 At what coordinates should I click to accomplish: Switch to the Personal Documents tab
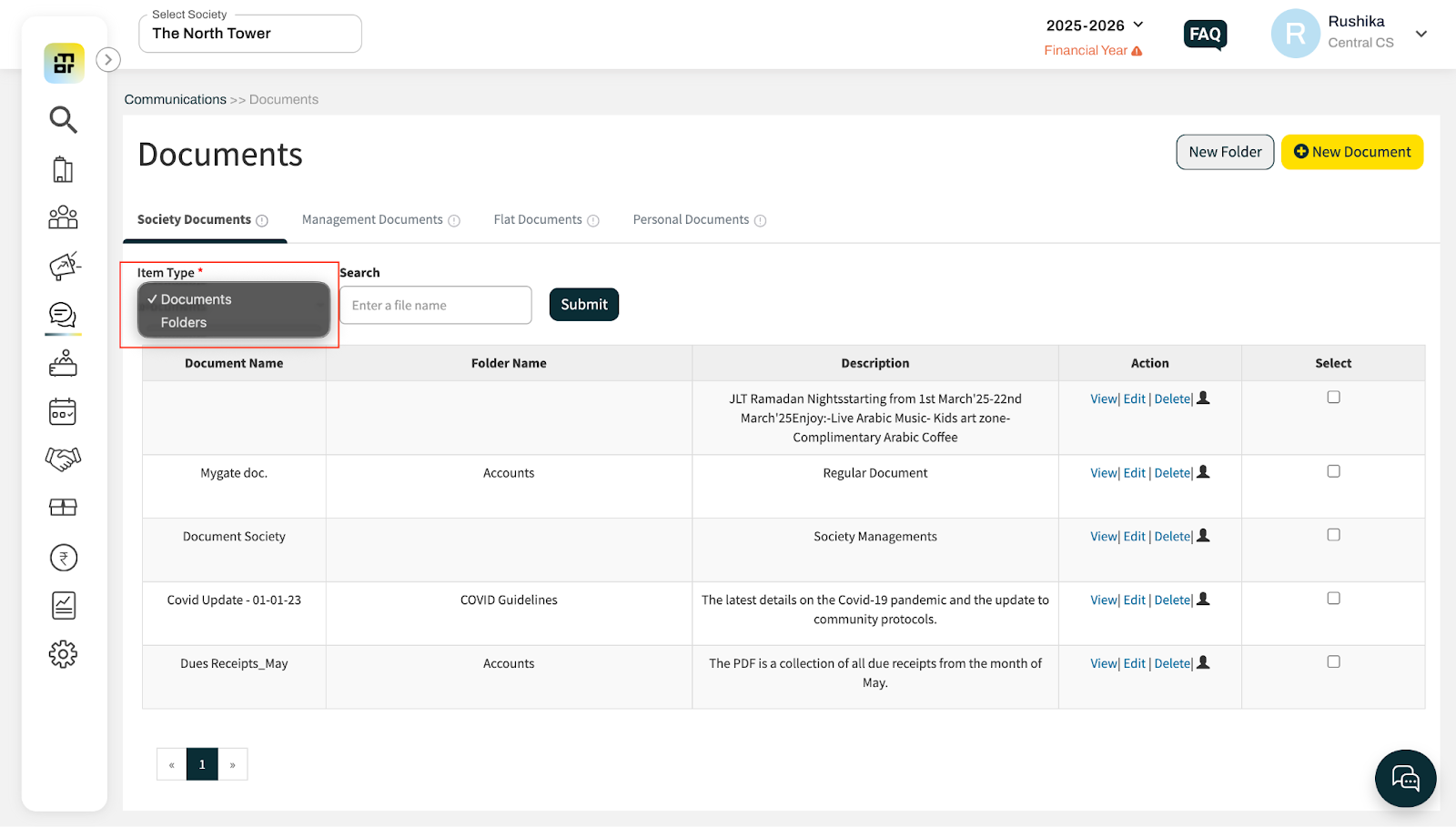[691, 220]
